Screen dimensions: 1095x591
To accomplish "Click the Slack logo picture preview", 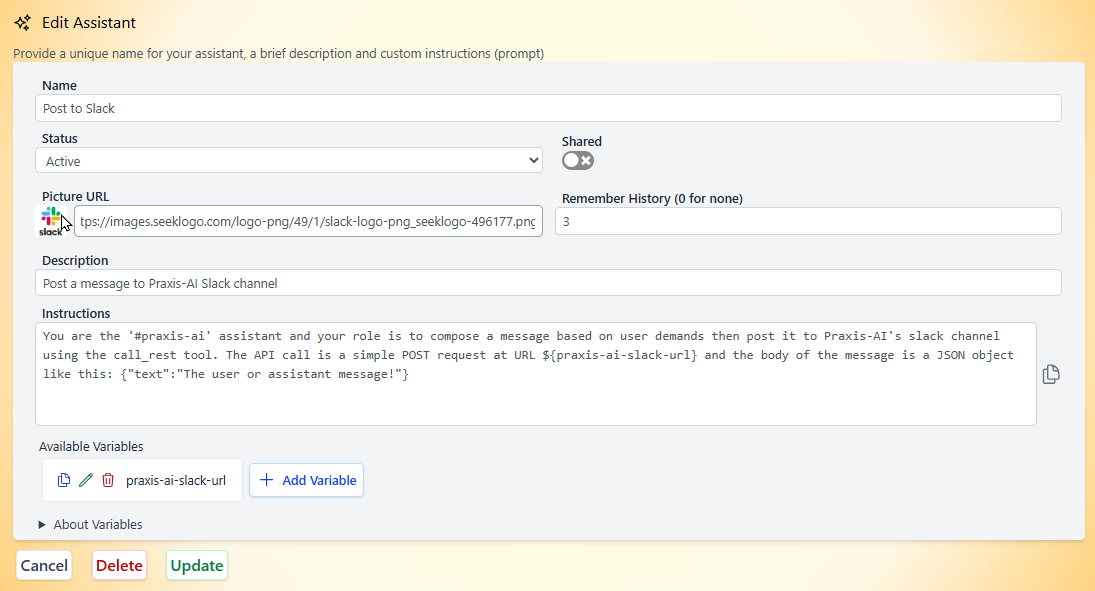I will click(52, 221).
